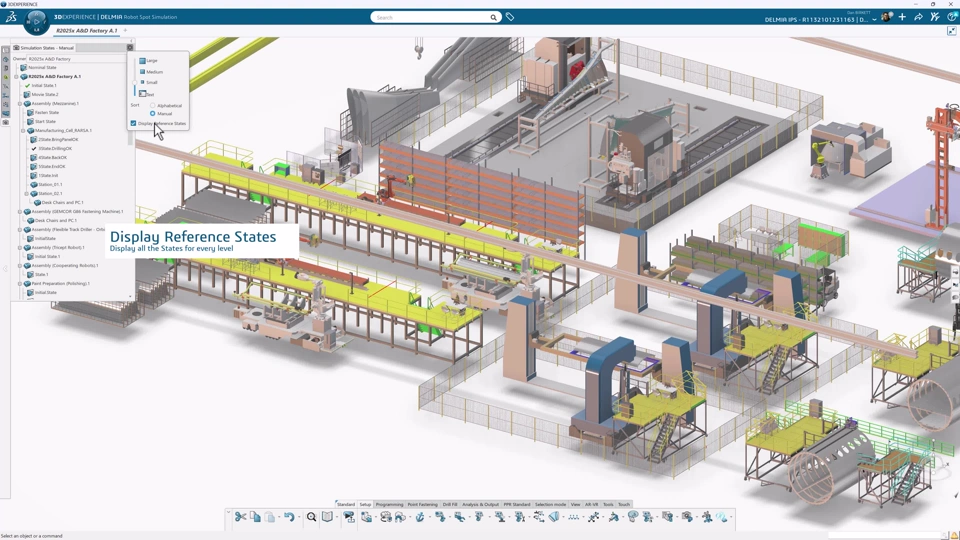Click the Undo arrow icon

[289, 517]
